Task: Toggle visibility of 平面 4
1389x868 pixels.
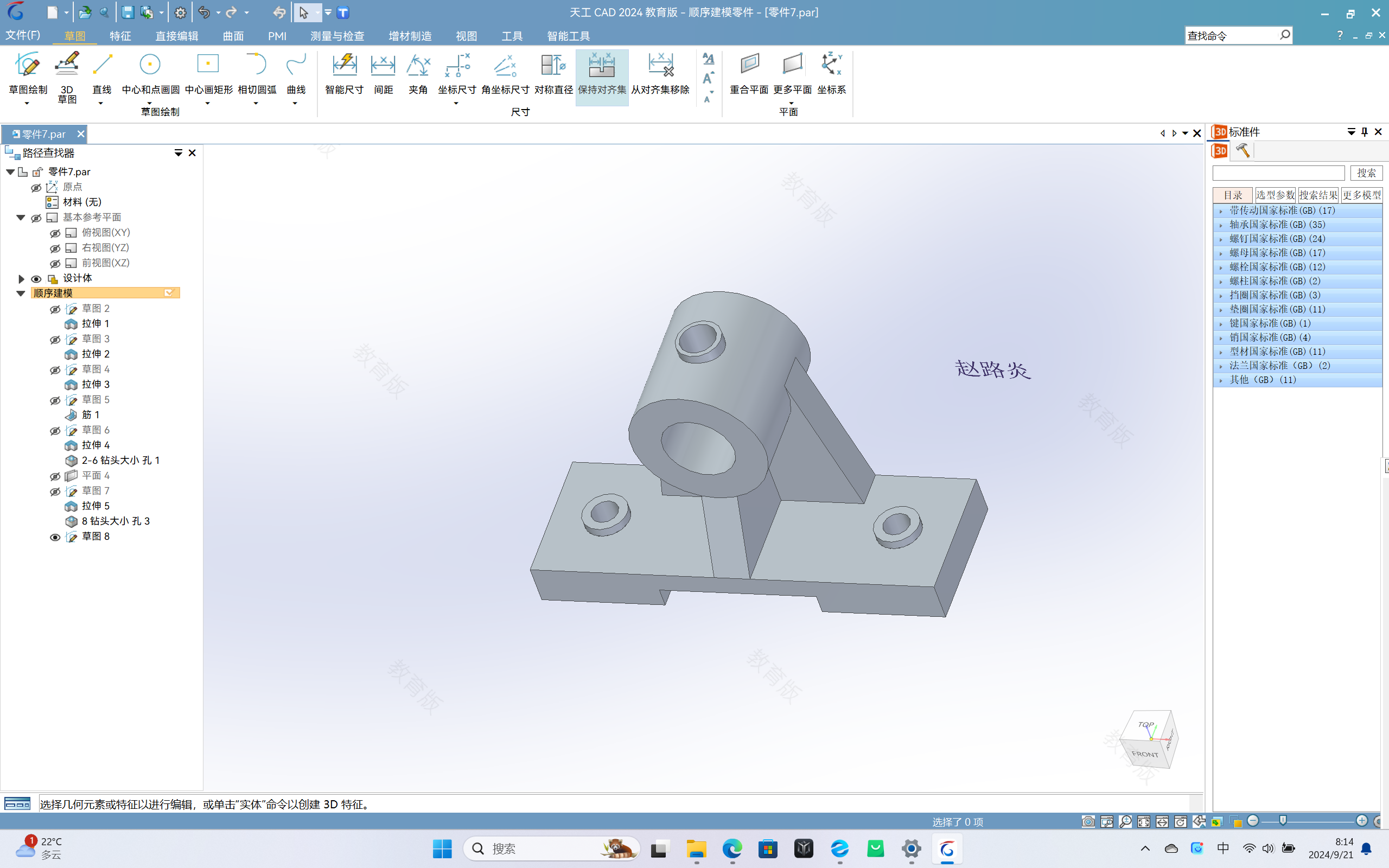Action: tap(55, 476)
